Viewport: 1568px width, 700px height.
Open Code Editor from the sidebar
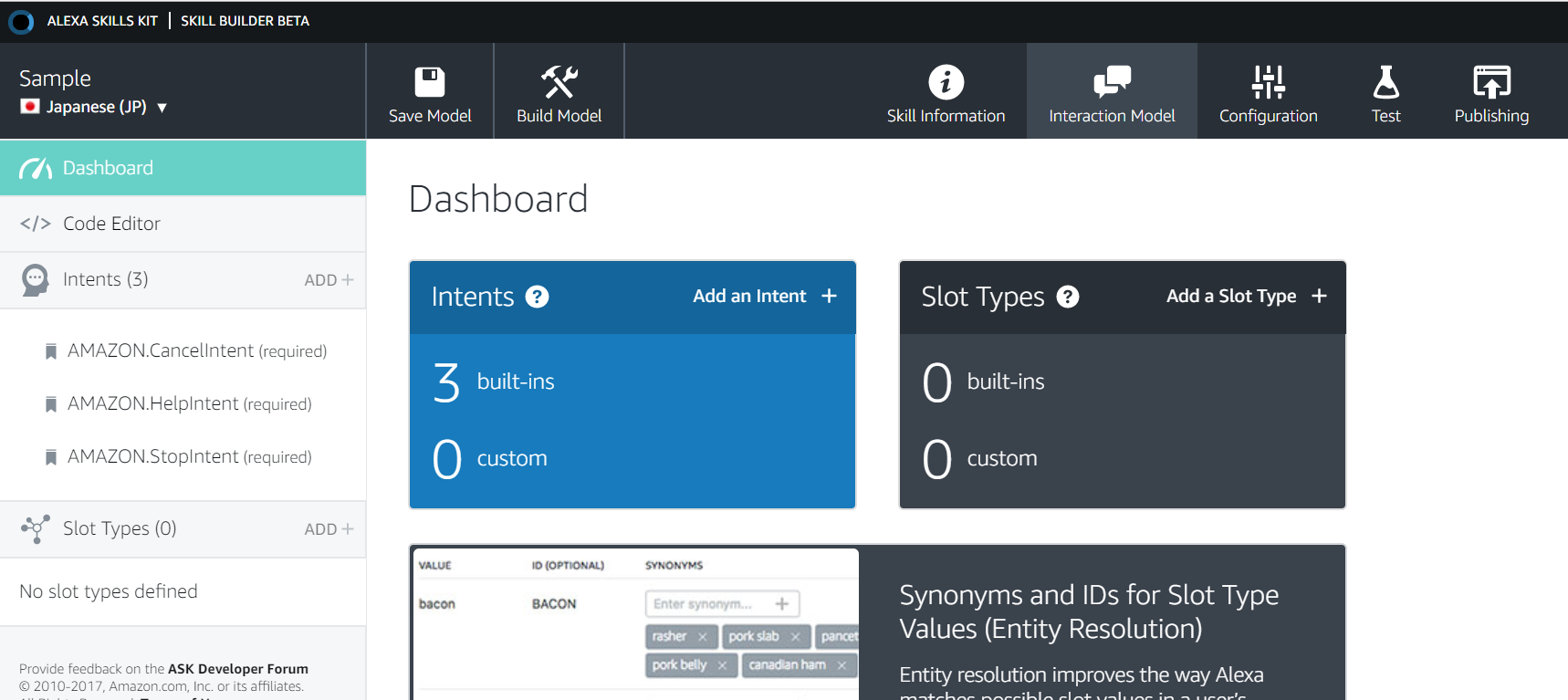point(183,224)
